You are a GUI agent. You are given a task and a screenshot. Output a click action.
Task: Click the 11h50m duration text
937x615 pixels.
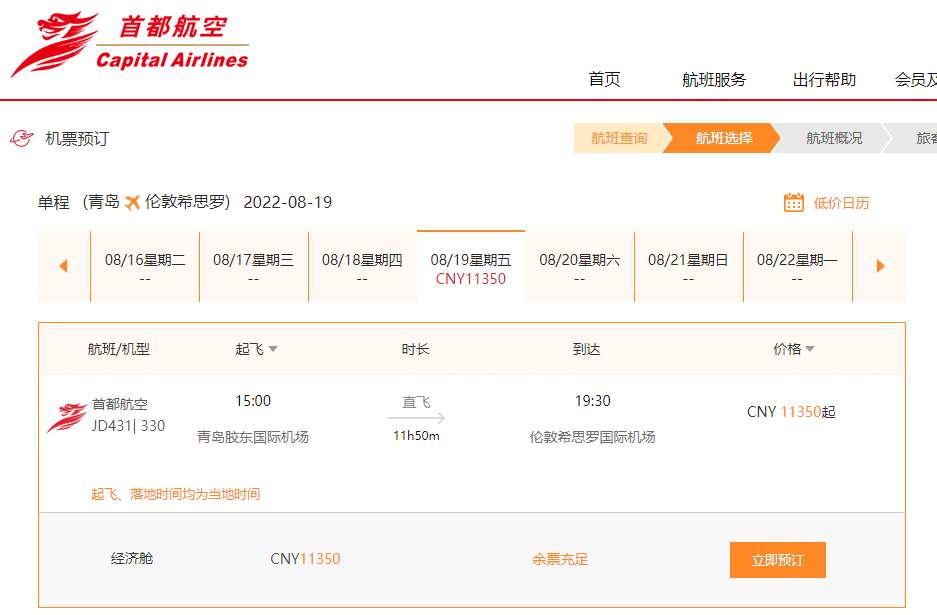(416, 436)
